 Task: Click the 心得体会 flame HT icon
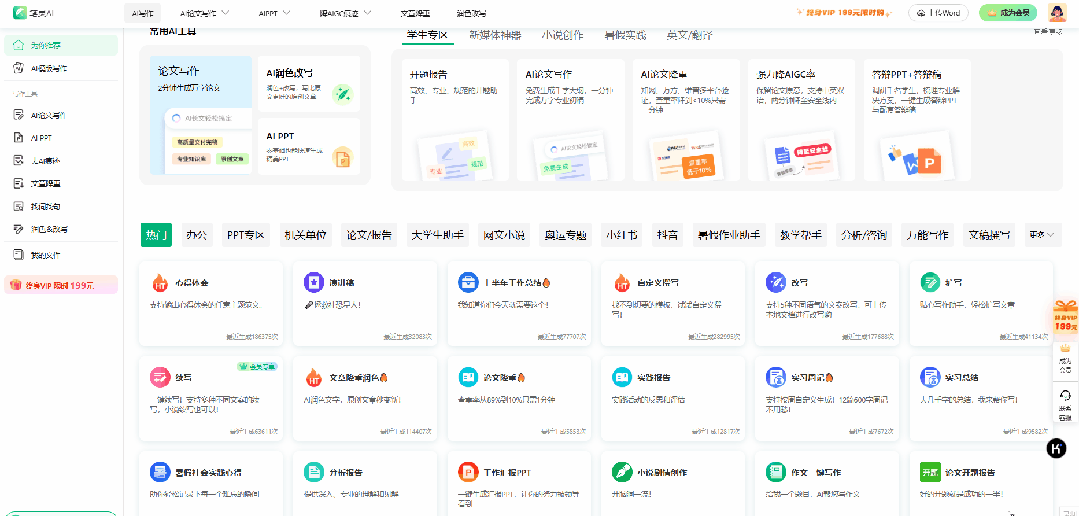click(x=160, y=282)
